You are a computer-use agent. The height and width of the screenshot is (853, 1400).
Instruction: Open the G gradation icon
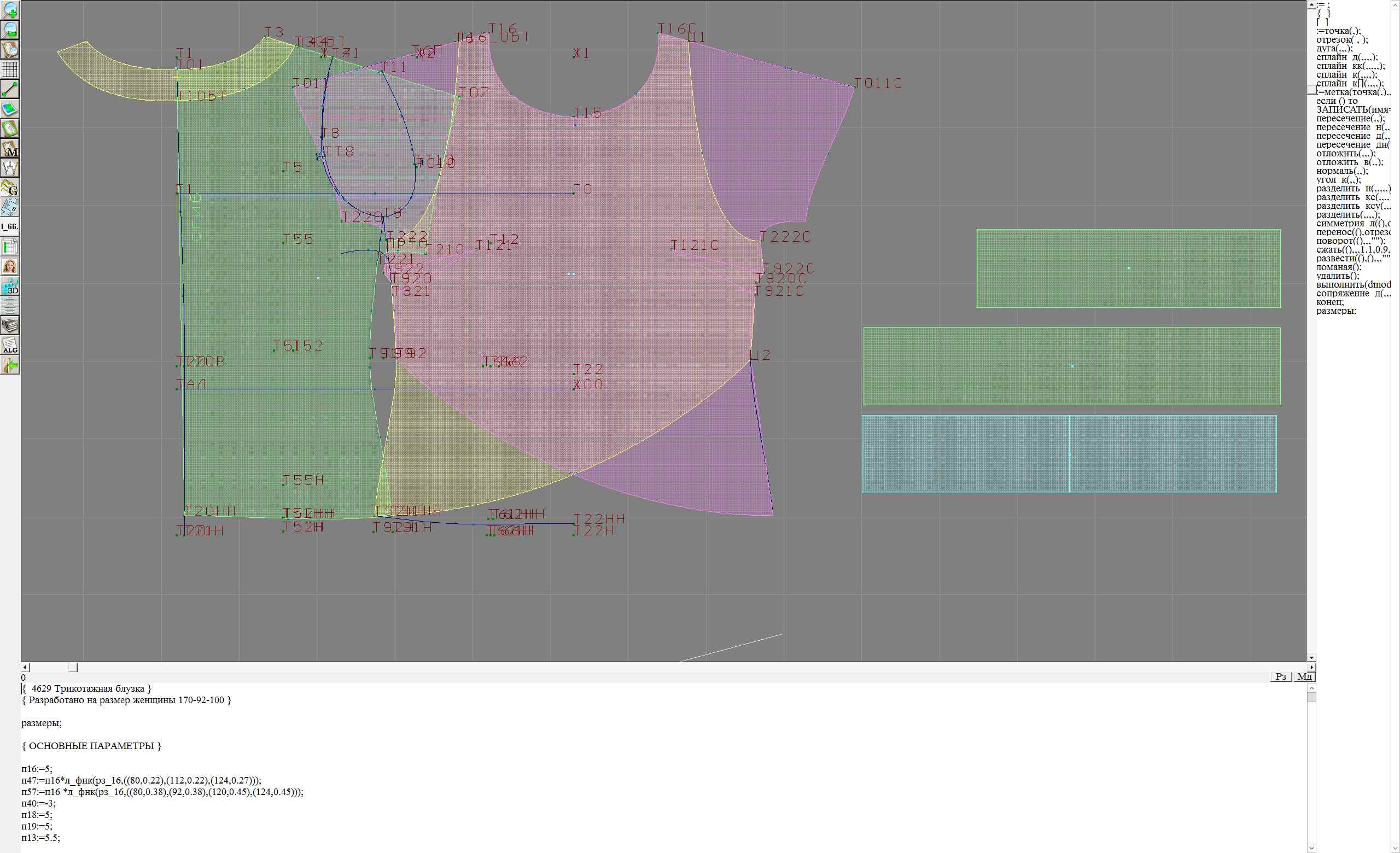point(10,188)
